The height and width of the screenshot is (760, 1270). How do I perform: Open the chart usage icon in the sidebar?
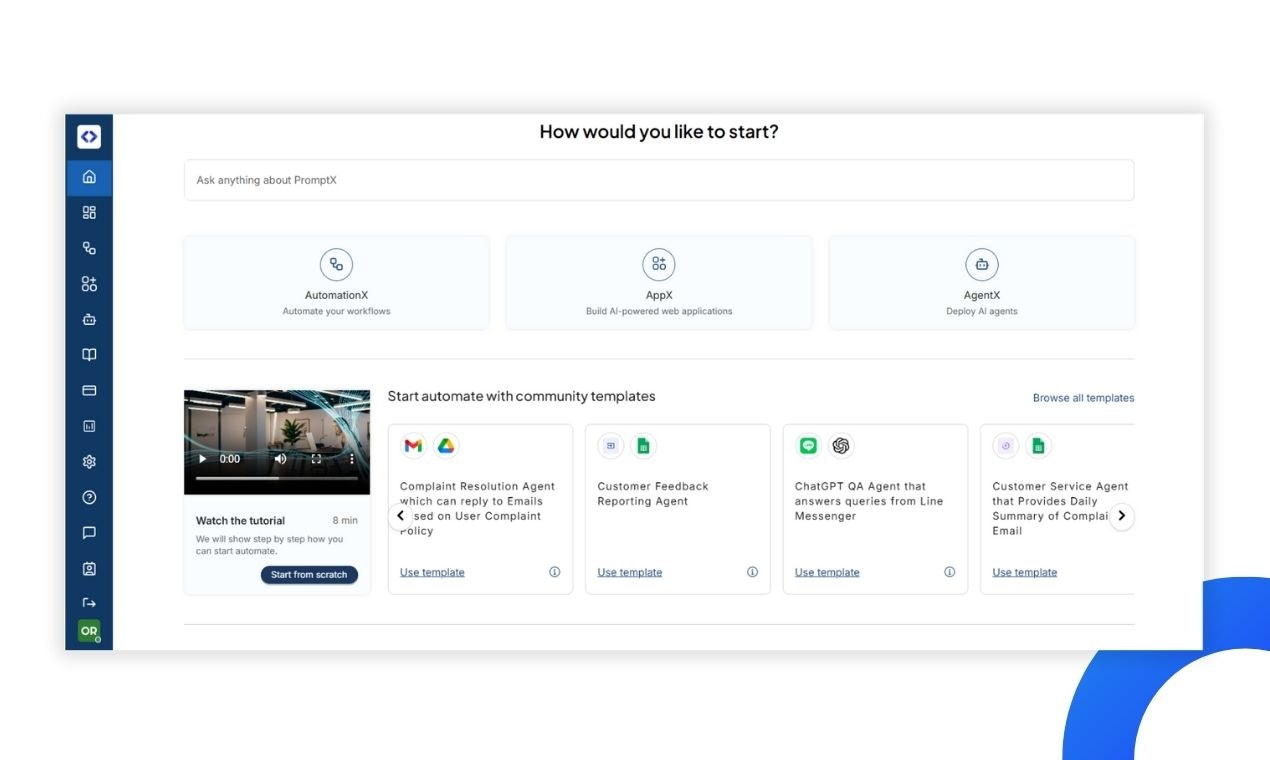point(89,426)
